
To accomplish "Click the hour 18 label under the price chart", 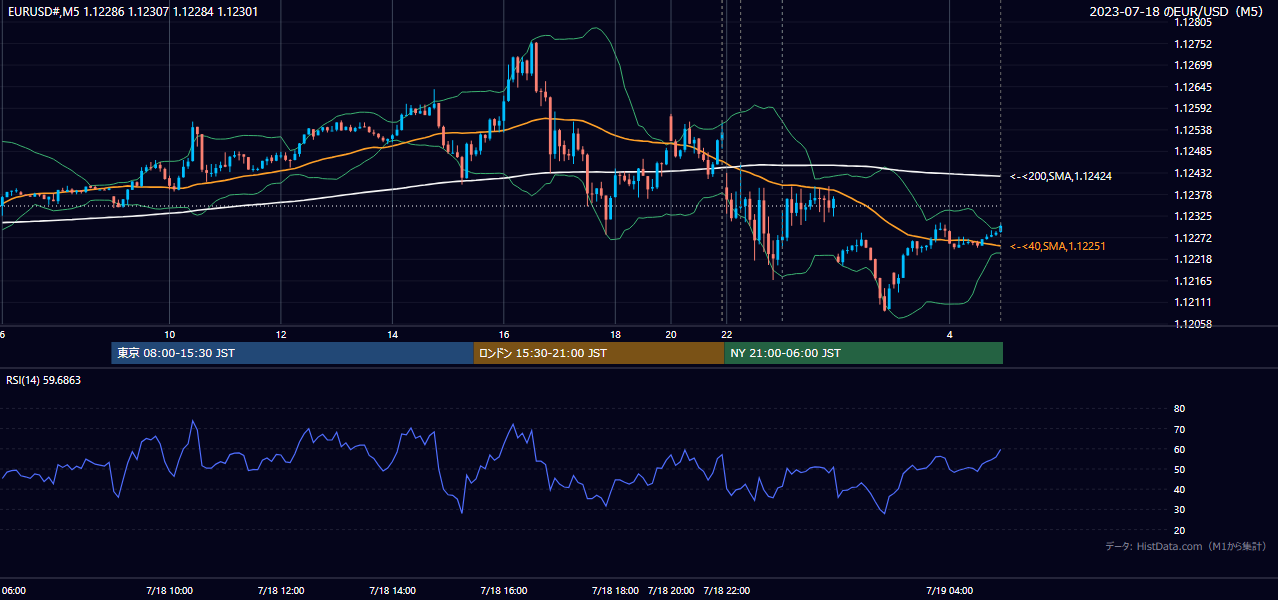I will pos(616,334).
